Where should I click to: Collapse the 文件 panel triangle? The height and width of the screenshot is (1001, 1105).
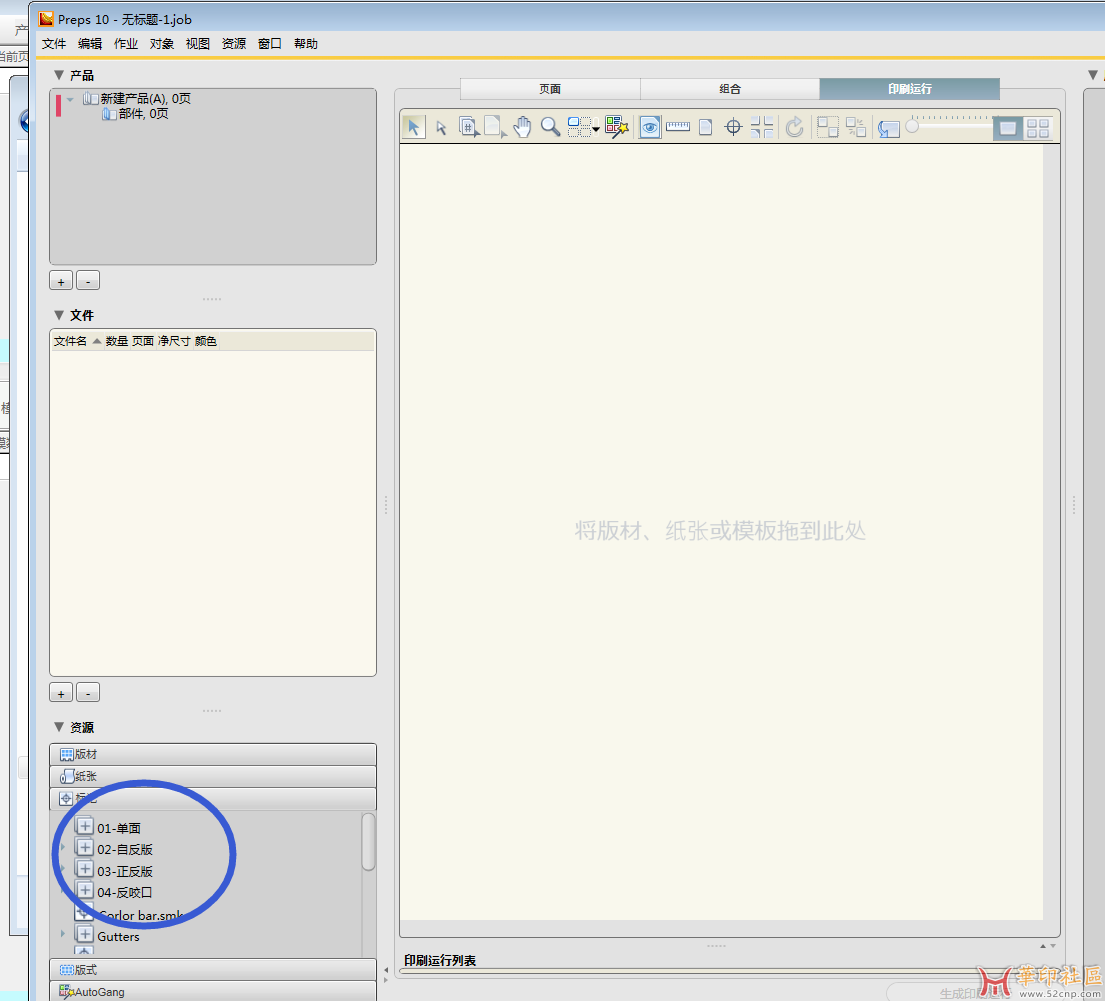coord(59,315)
